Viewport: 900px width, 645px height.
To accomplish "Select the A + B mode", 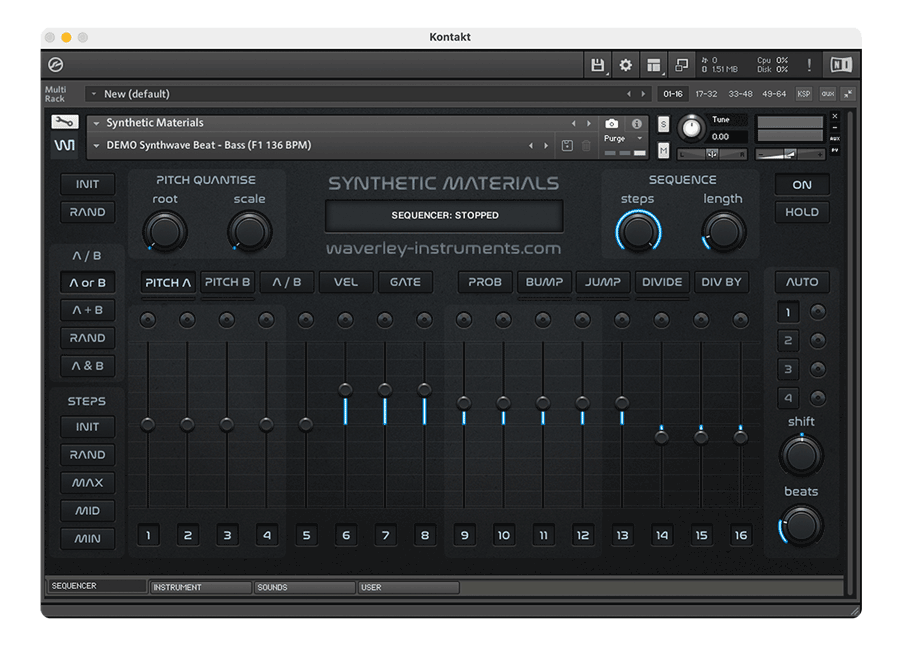I will tap(87, 310).
